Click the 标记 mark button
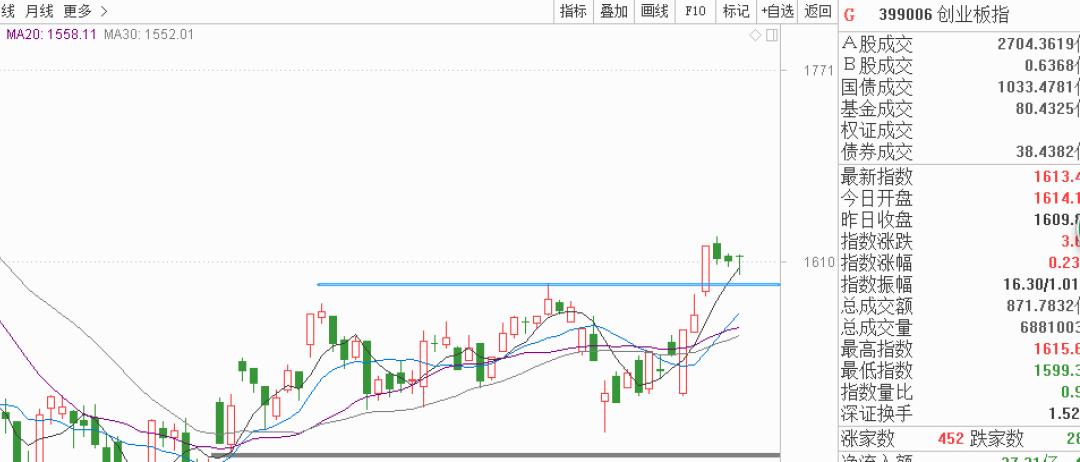Screen dimensions: 1080x462 point(735,11)
